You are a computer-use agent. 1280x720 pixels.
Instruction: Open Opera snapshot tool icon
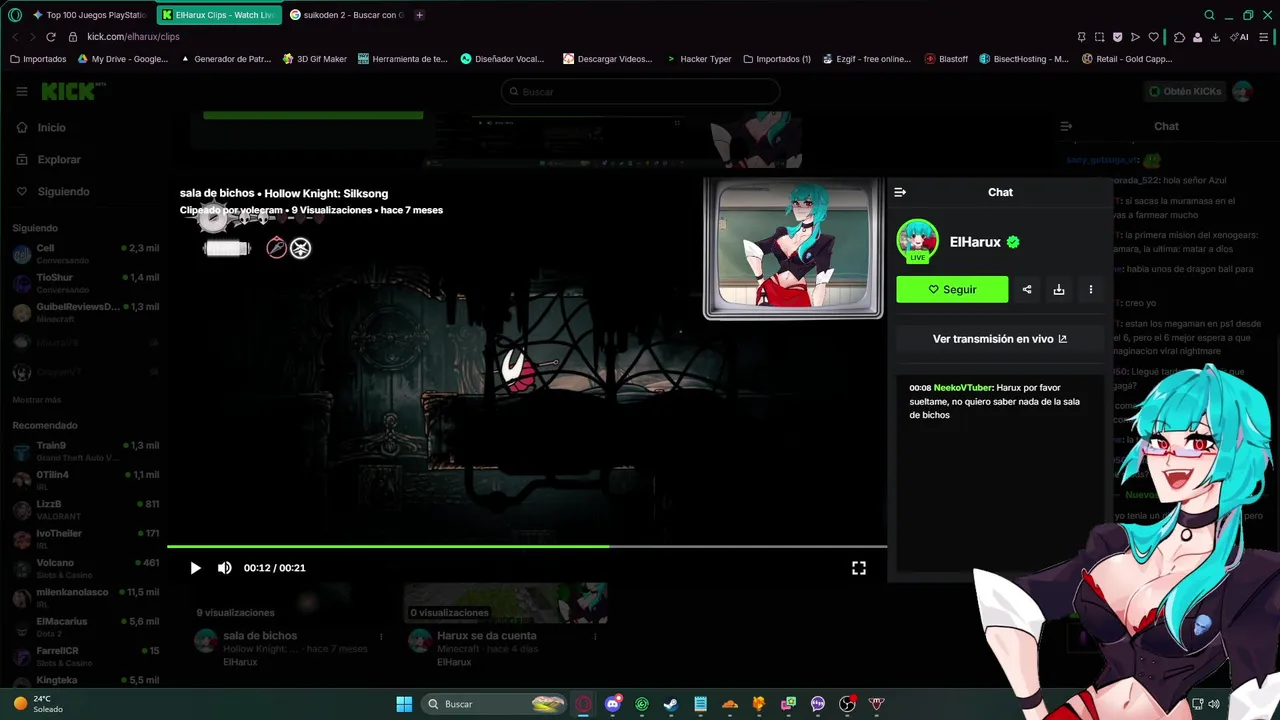pos(1100,37)
